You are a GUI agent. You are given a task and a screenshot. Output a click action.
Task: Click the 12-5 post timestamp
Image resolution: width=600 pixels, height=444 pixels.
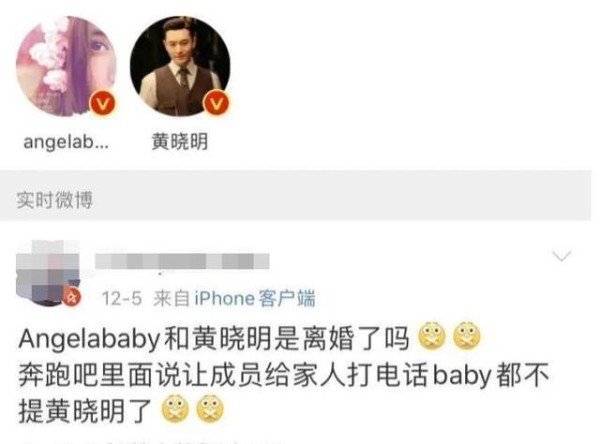click(x=122, y=299)
